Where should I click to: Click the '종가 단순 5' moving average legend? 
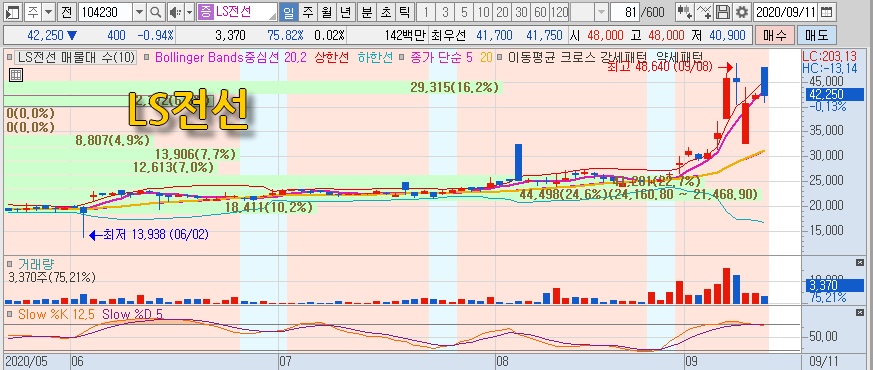point(441,57)
